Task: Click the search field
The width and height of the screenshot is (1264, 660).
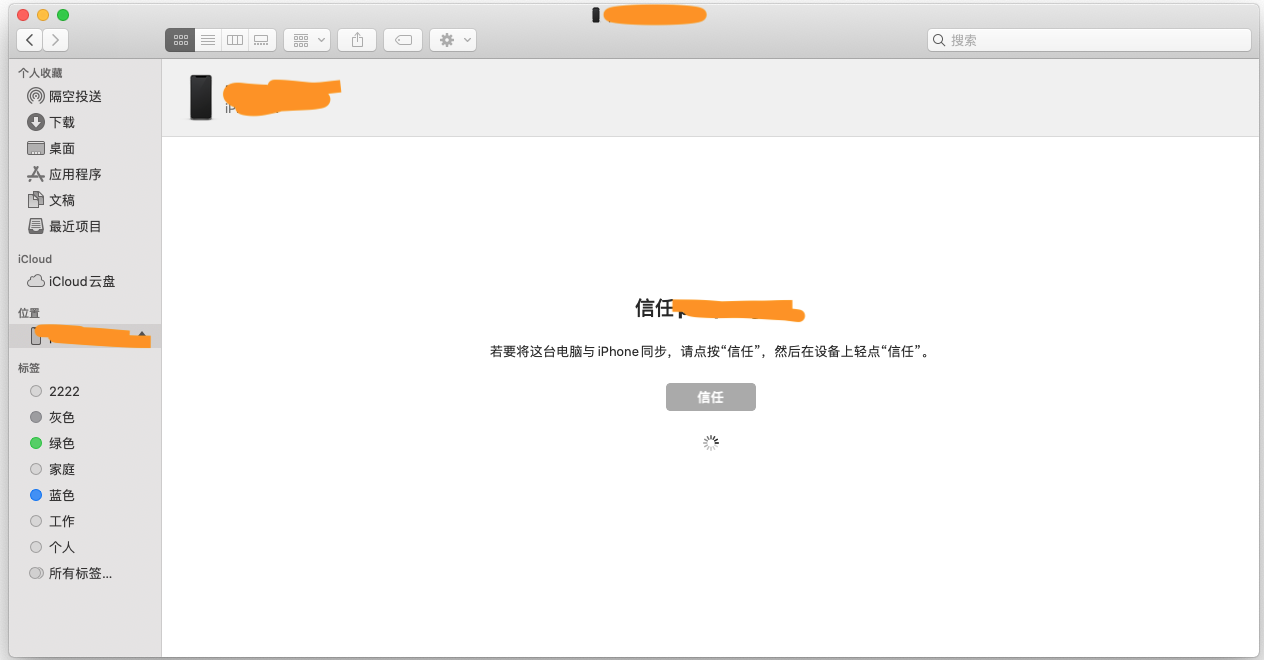Action: (x=1090, y=40)
